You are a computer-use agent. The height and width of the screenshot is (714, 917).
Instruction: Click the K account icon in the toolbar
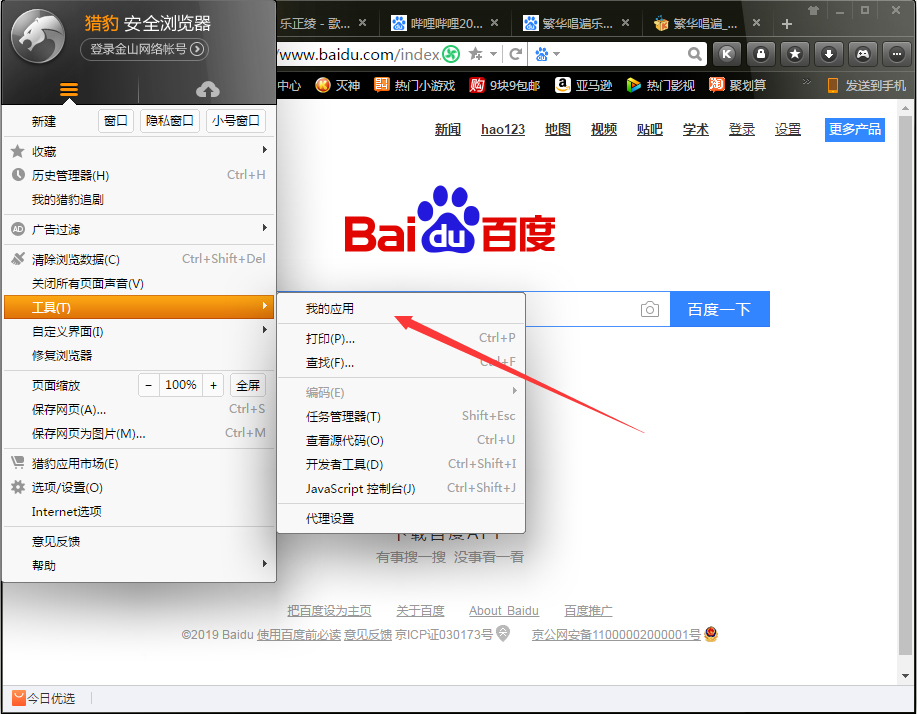727,54
